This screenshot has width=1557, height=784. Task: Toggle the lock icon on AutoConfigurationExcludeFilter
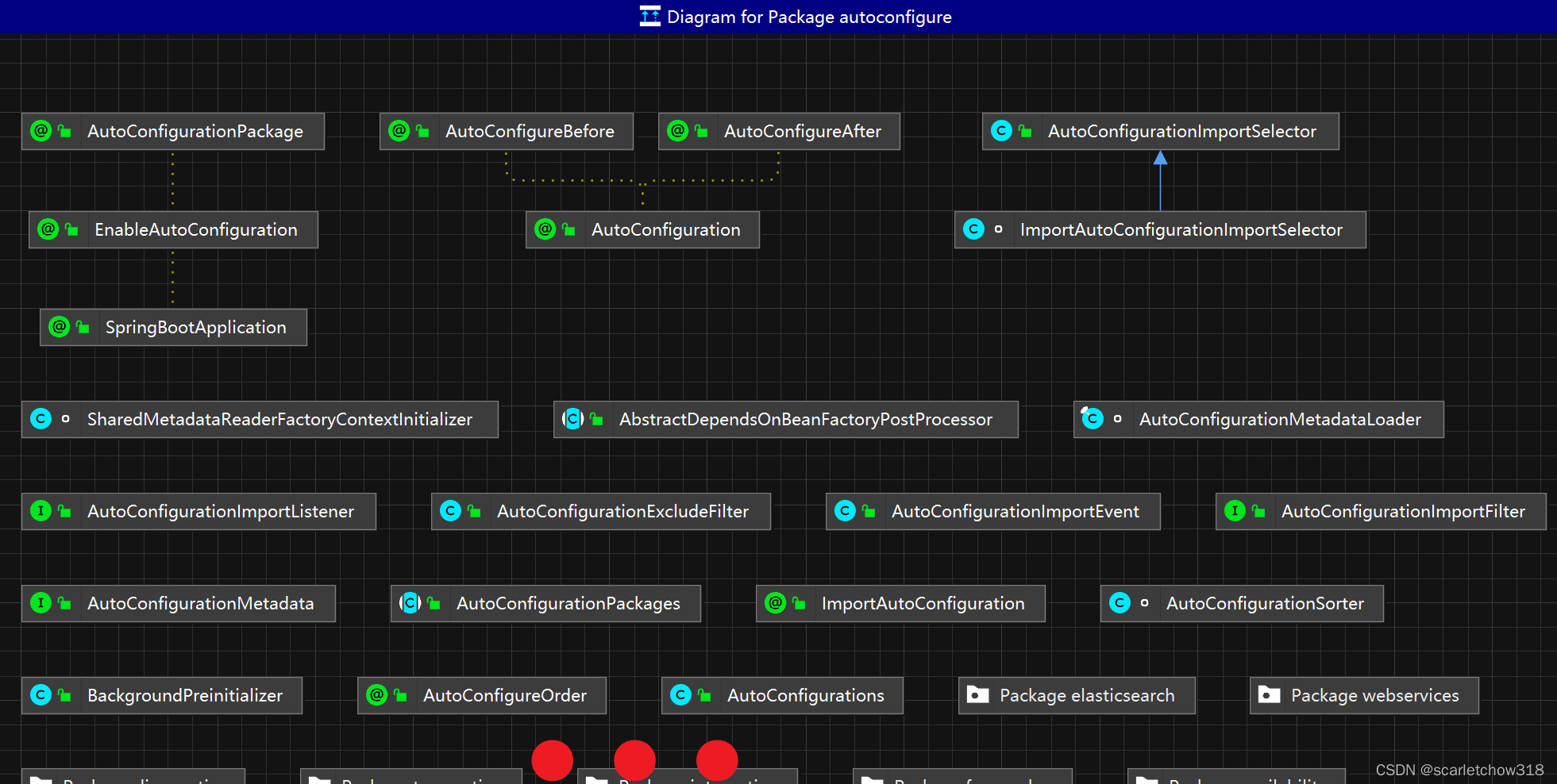(x=474, y=511)
